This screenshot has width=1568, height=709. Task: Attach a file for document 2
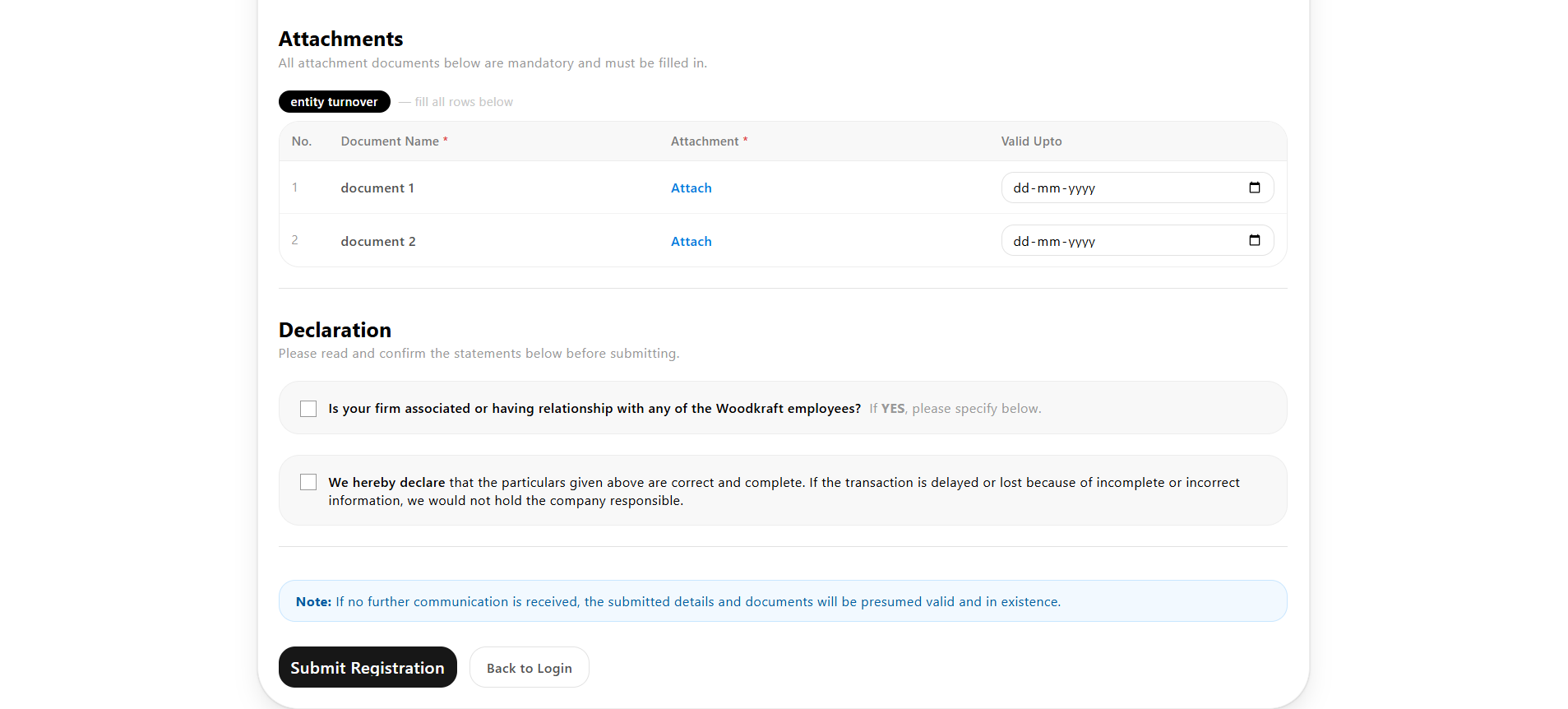point(691,242)
